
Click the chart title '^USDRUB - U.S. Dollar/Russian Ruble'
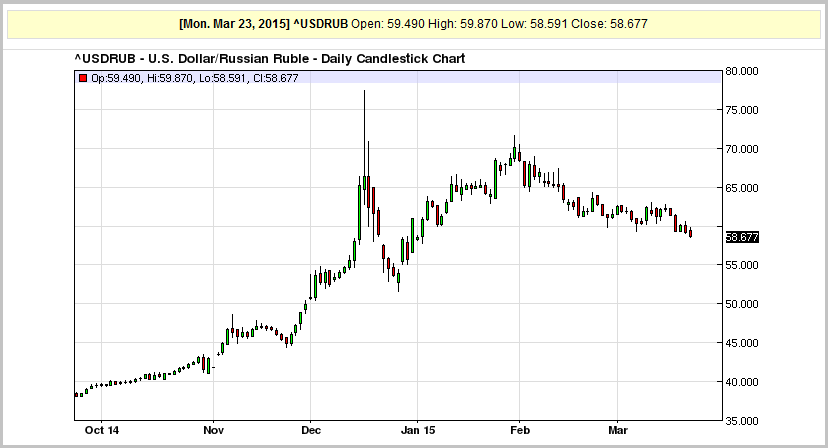(x=191, y=59)
